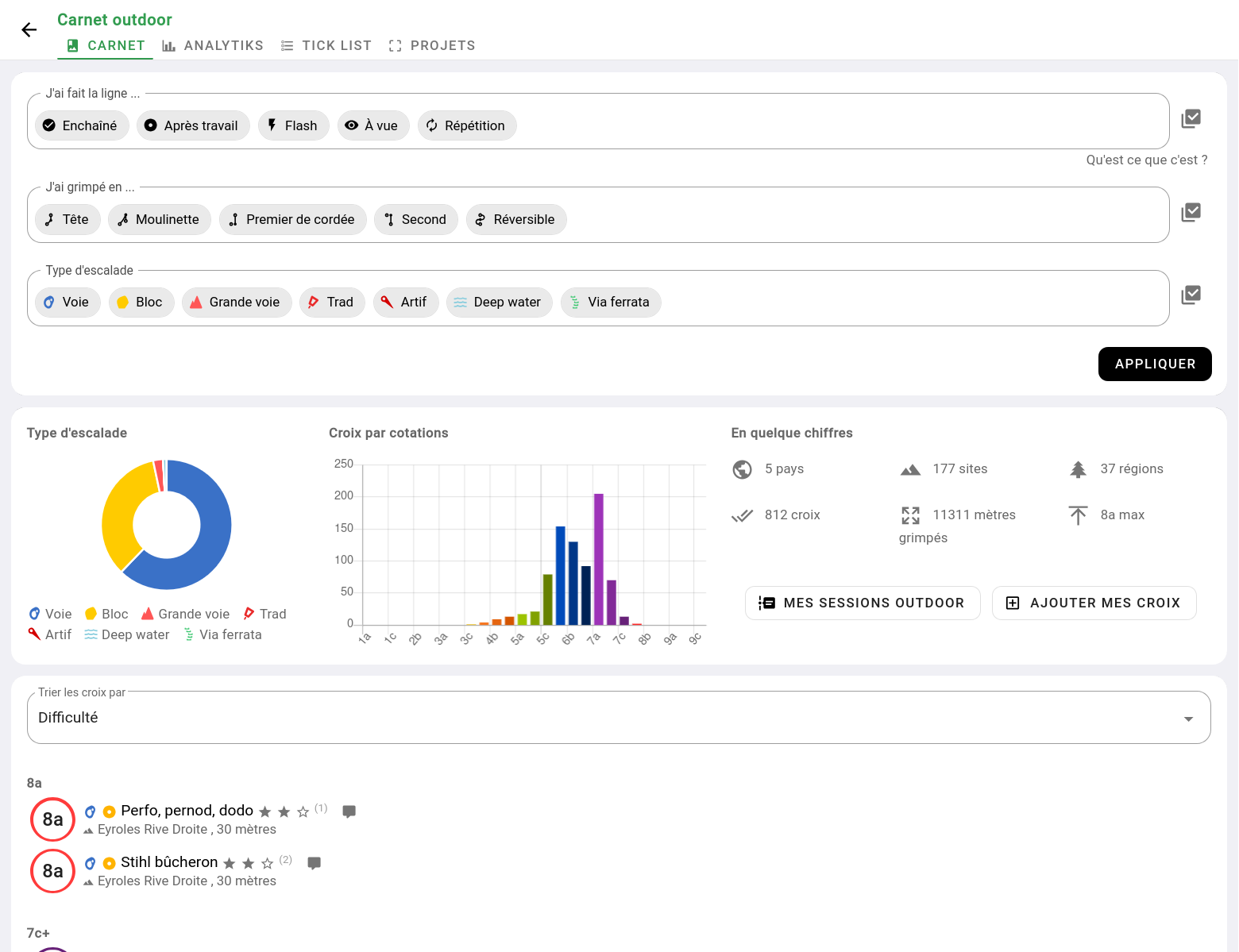Toggle the Enchaîné filter chip

tap(81, 125)
